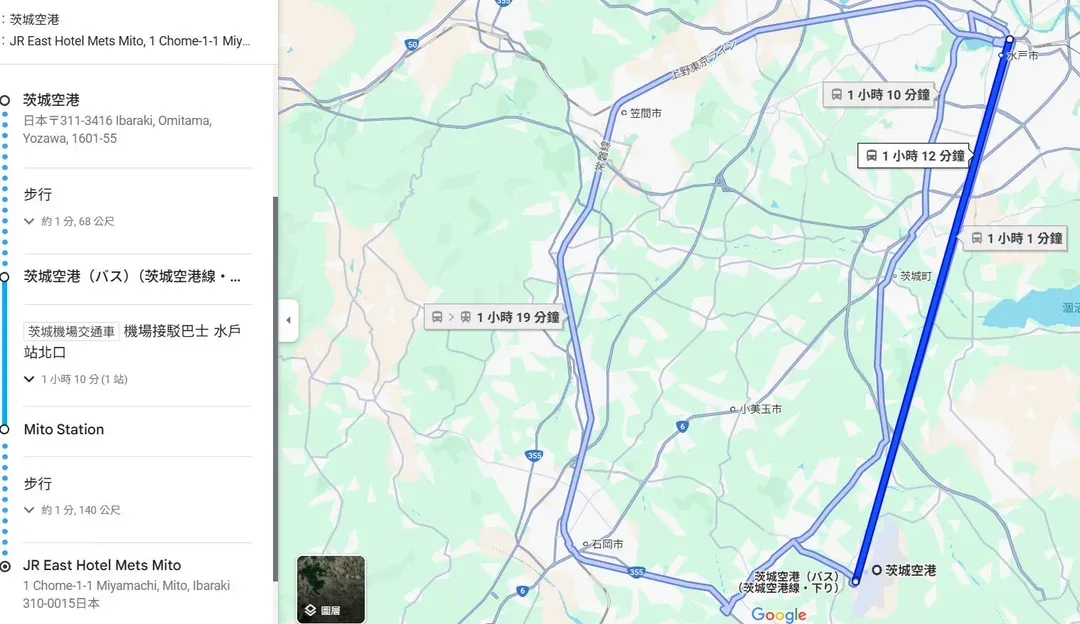The width and height of the screenshot is (1080, 624).
Task: Click the 機場接駁巴士 水戶站北口 line name
Action: click(x=132, y=342)
